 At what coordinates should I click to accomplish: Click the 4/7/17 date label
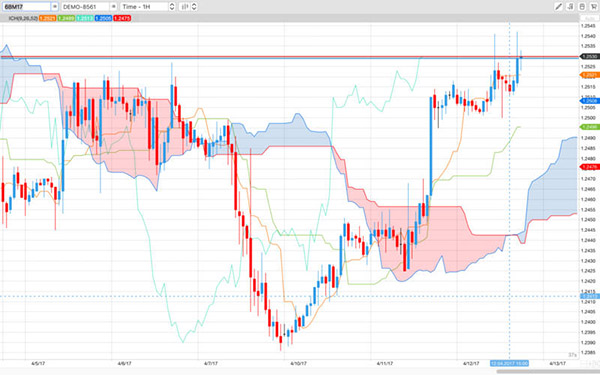(x=210, y=363)
